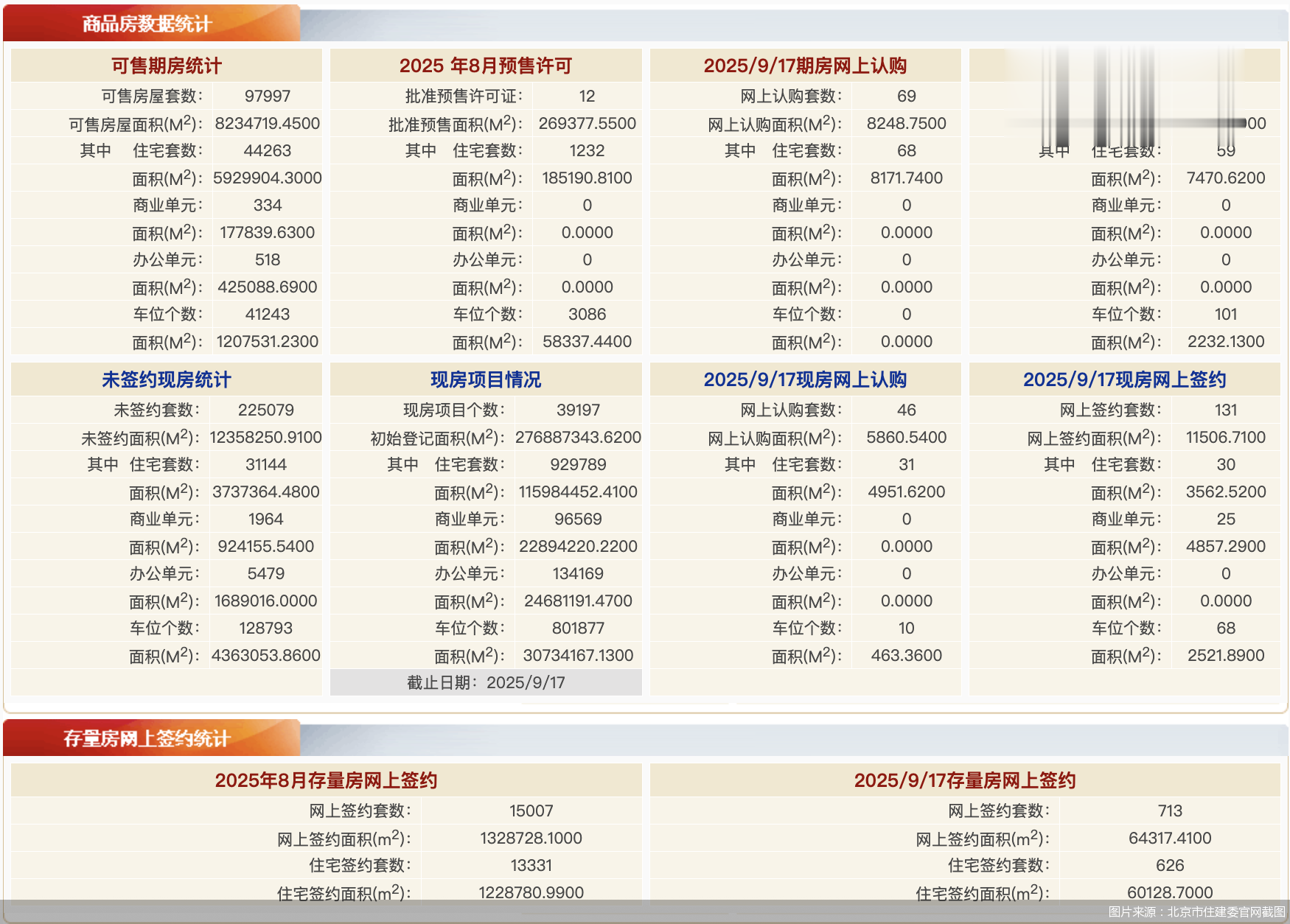Click the area value 185190.8100
Screen dimensions: 1290x924
tap(588, 178)
